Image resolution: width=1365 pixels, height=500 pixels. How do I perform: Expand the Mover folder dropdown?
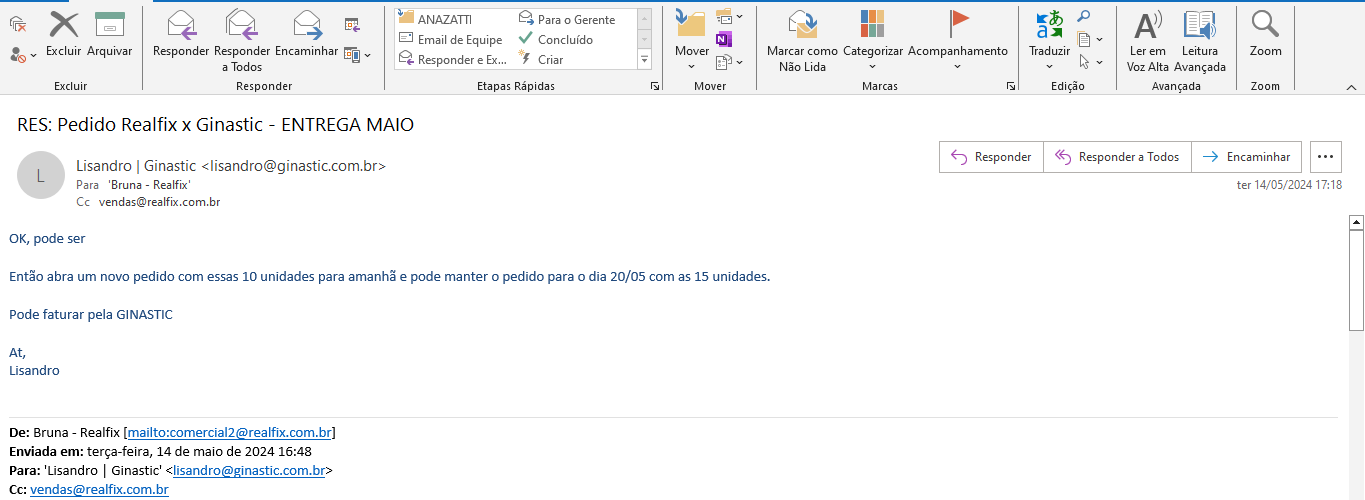pos(691,67)
